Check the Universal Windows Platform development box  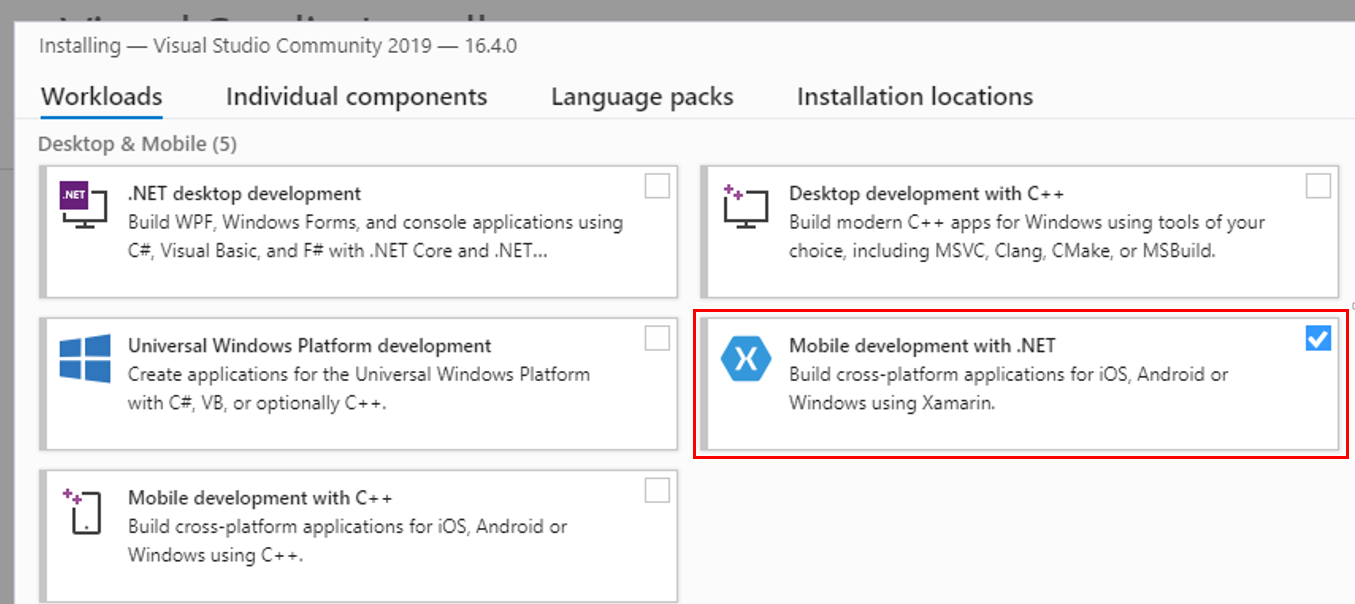pos(658,338)
